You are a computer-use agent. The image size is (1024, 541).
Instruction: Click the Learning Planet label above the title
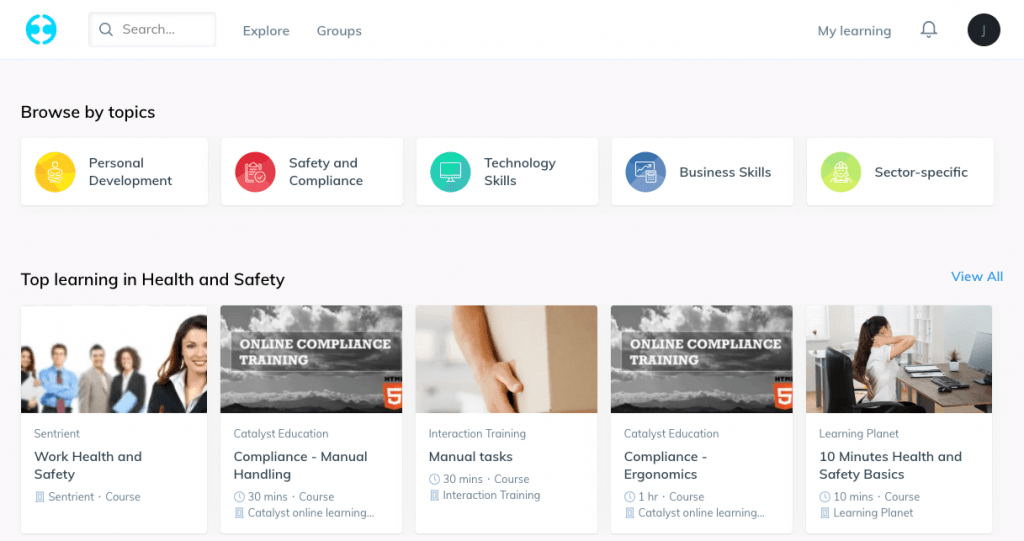pos(859,433)
